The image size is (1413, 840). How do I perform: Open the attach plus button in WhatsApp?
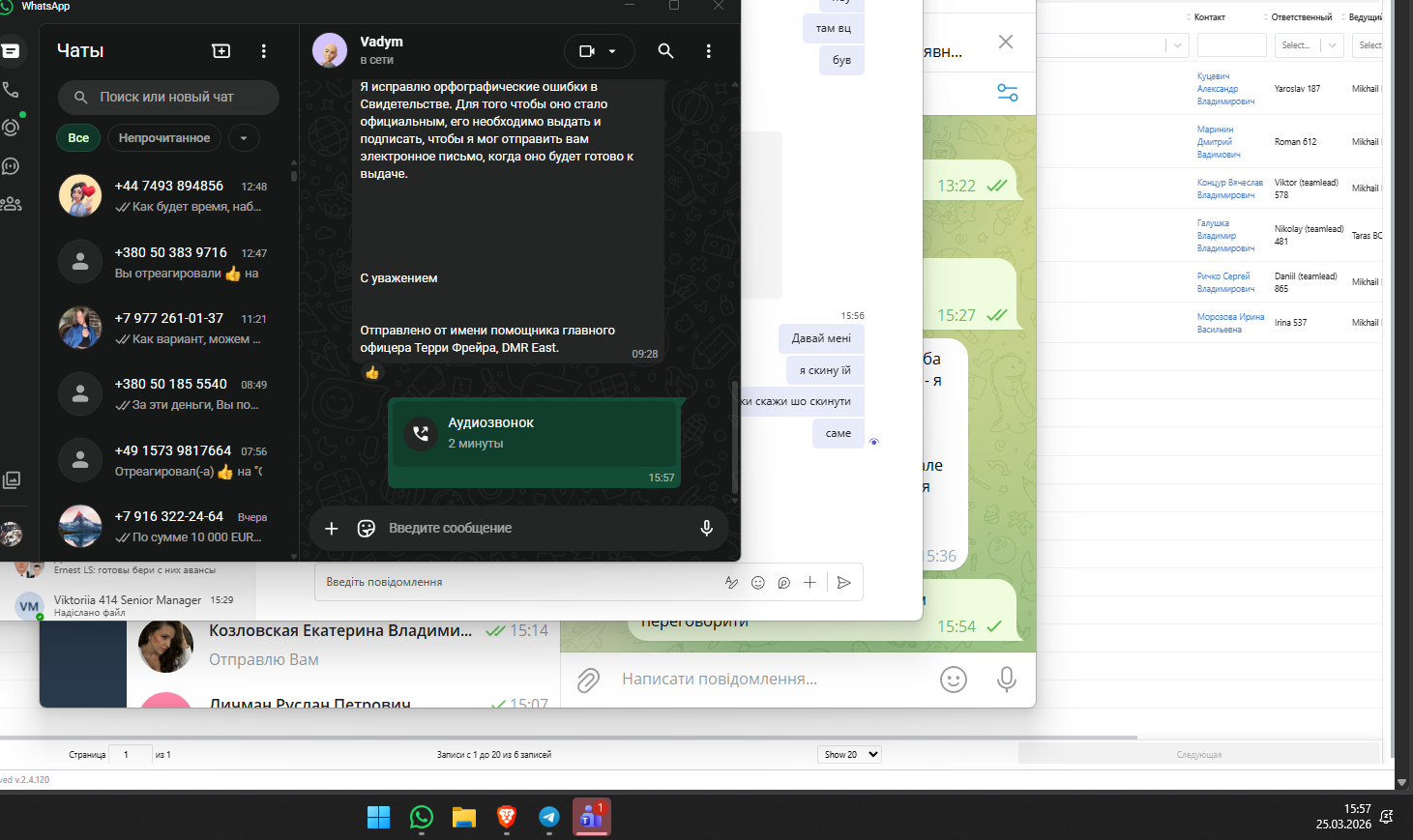pos(332,529)
